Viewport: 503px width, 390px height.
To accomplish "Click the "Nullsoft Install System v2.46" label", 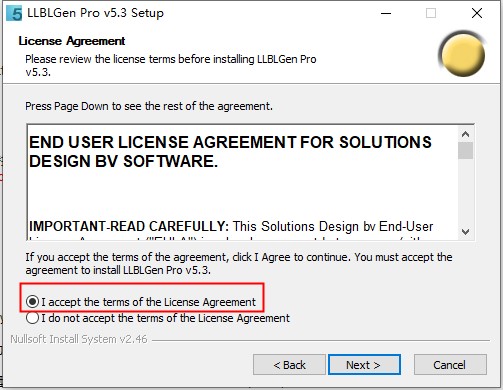I will tap(79, 339).
